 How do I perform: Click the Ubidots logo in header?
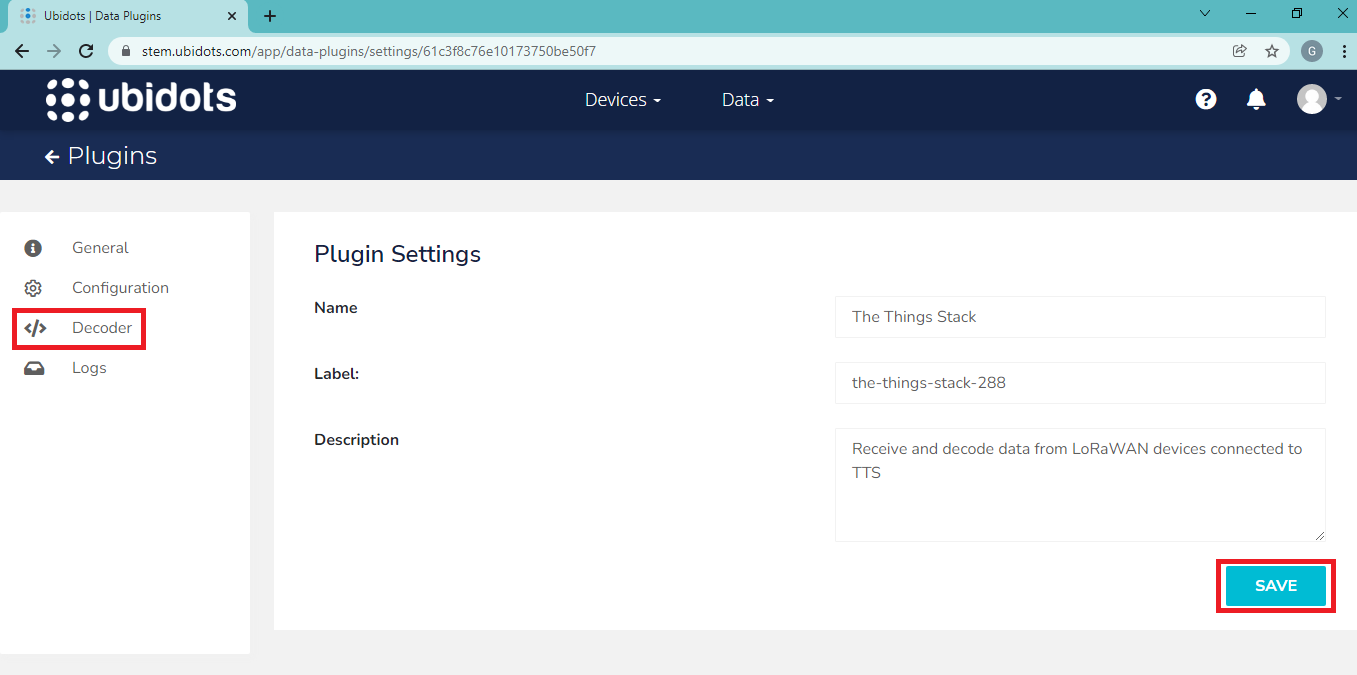point(141,99)
